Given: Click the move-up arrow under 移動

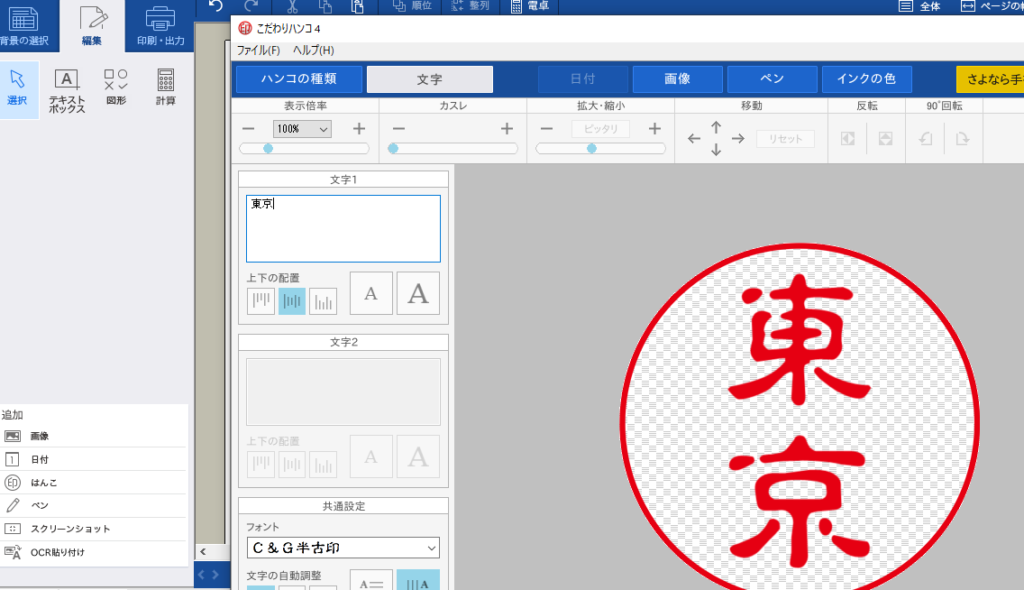Looking at the screenshot, I should pyautogui.click(x=716, y=127).
